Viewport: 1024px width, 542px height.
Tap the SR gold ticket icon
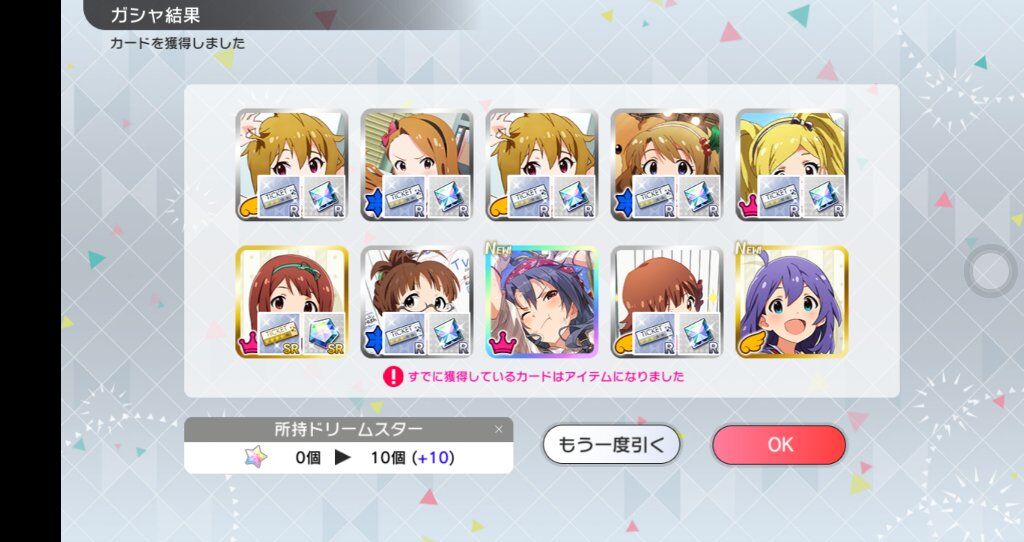tap(280, 334)
